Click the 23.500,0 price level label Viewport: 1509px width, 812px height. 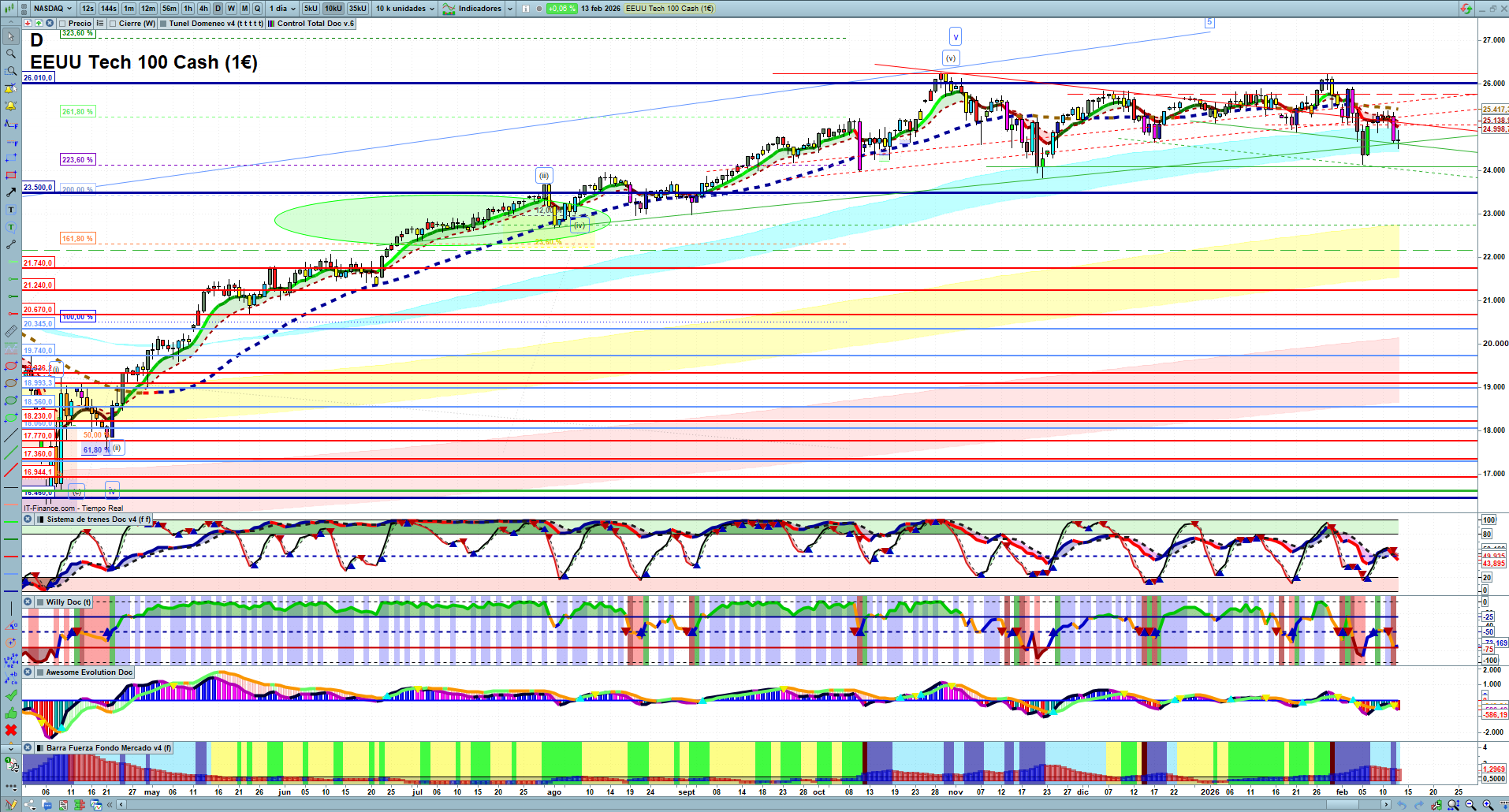(x=38, y=188)
